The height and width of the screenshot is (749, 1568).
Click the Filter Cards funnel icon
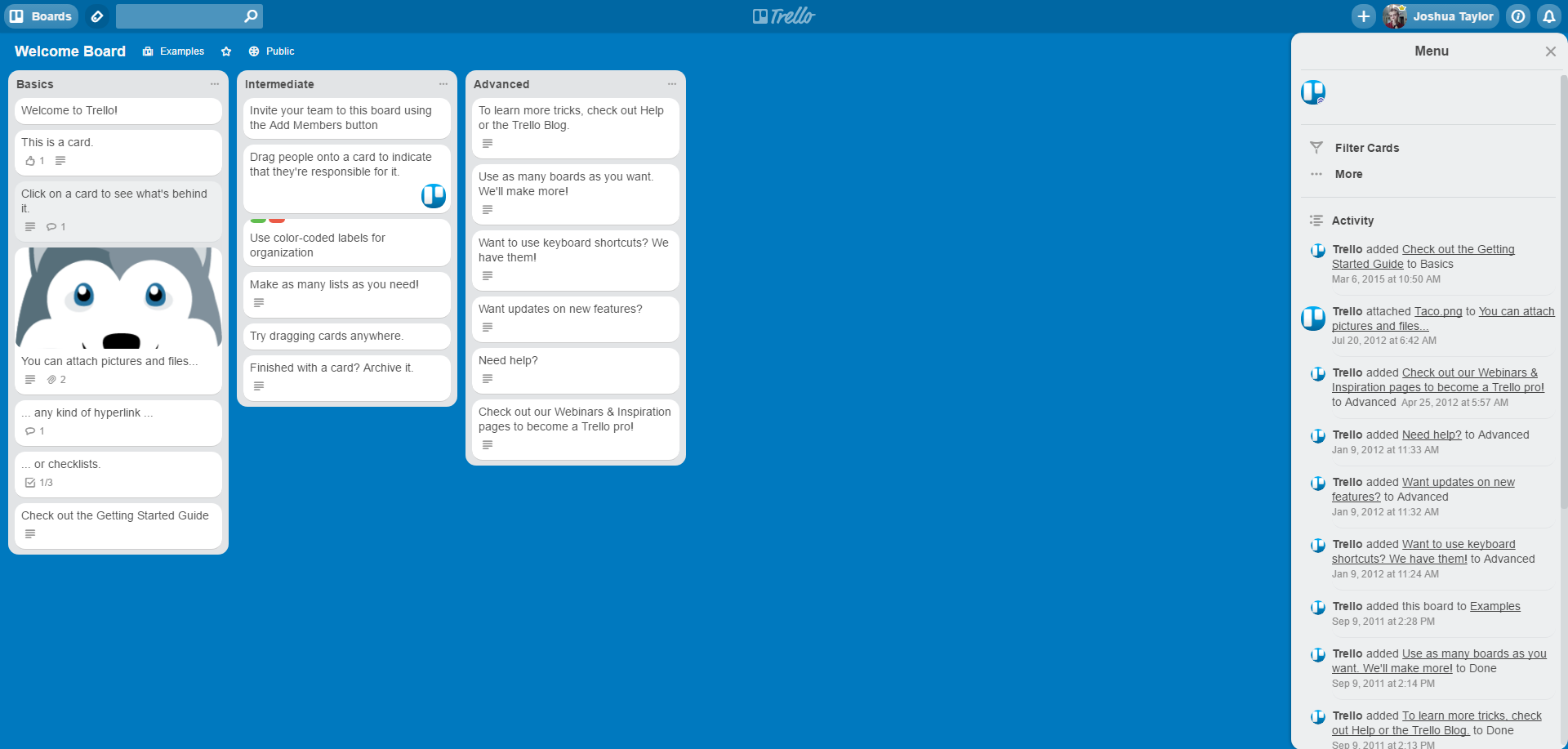click(1316, 148)
